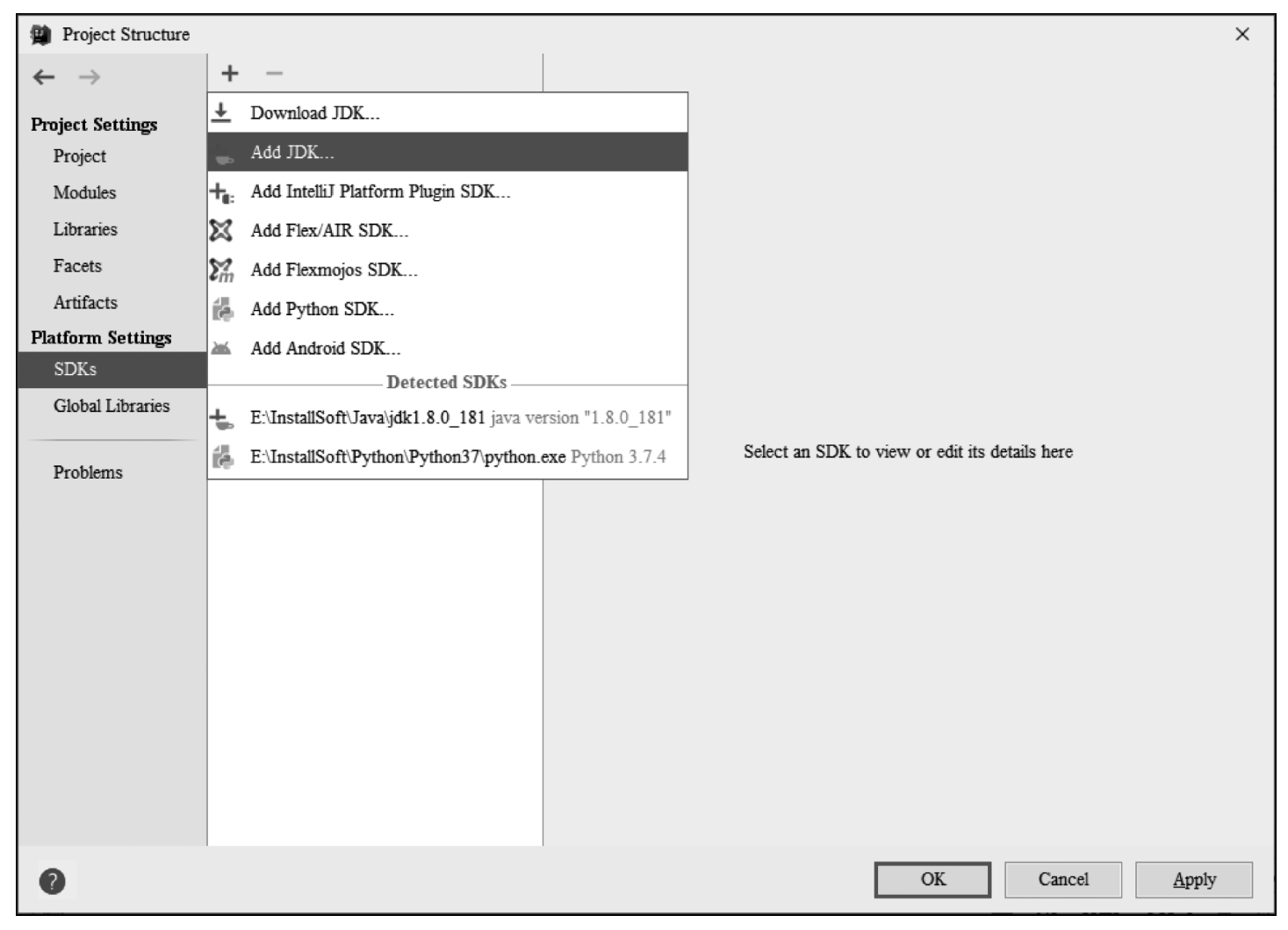Open Global Libraries settings
Viewport: 1288px width, 930px height.
coord(112,406)
